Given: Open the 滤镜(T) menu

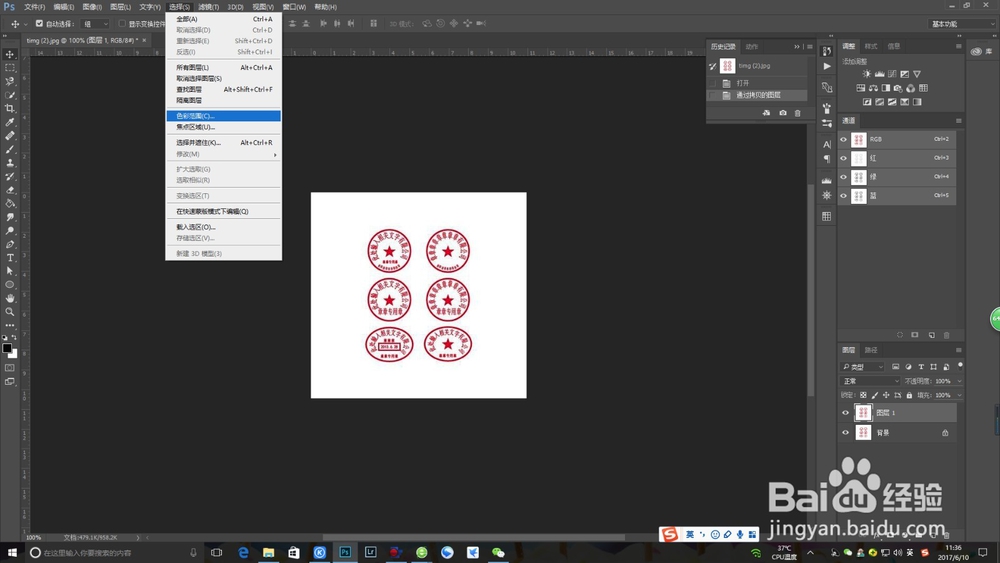Looking at the screenshot, I should click(x=209, y=7).
